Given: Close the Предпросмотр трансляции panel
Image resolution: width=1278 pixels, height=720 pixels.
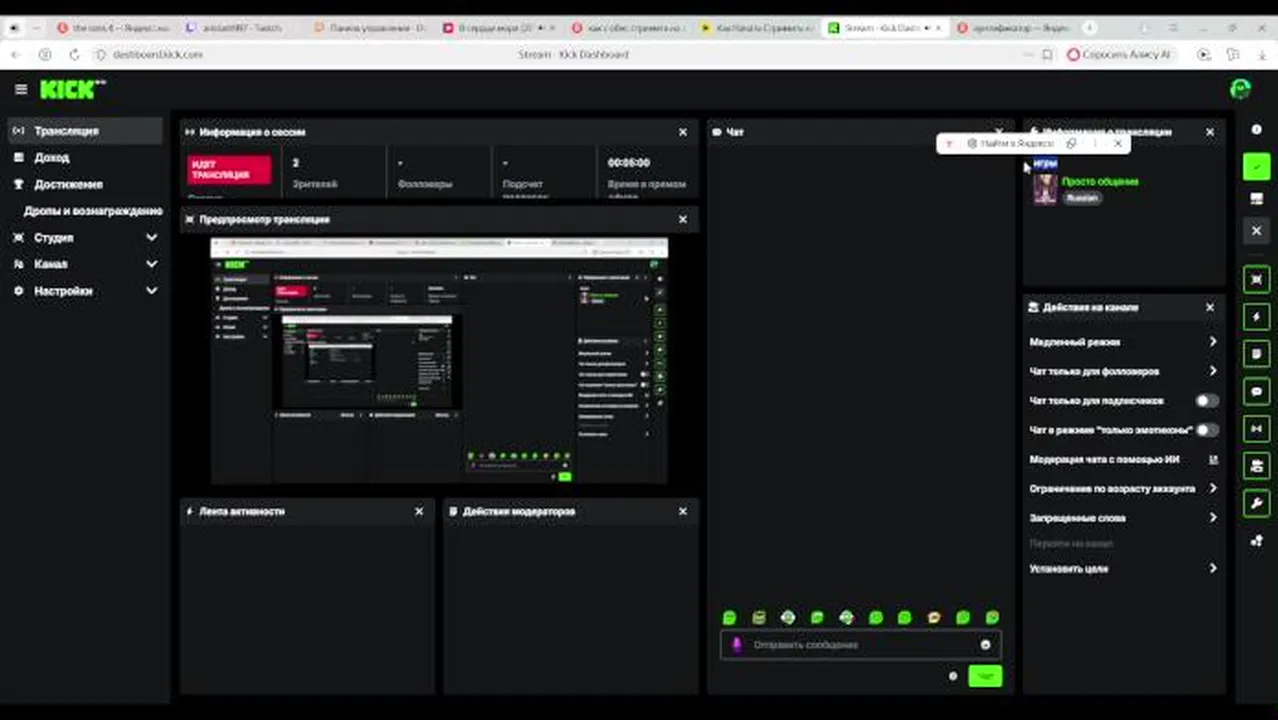Looking at the screenshot, I should click(x=683, y=219).
